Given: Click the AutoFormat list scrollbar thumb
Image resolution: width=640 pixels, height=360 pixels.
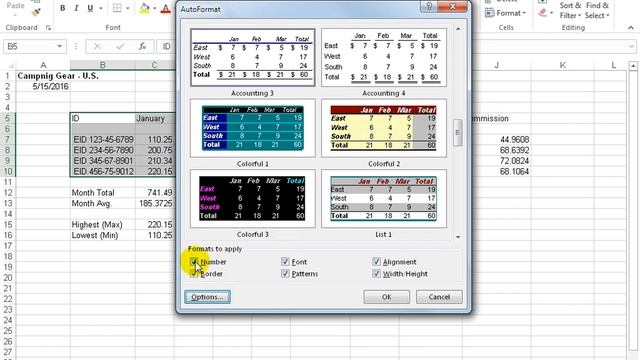Looking at the screenshot, I should tap(458, 132).
